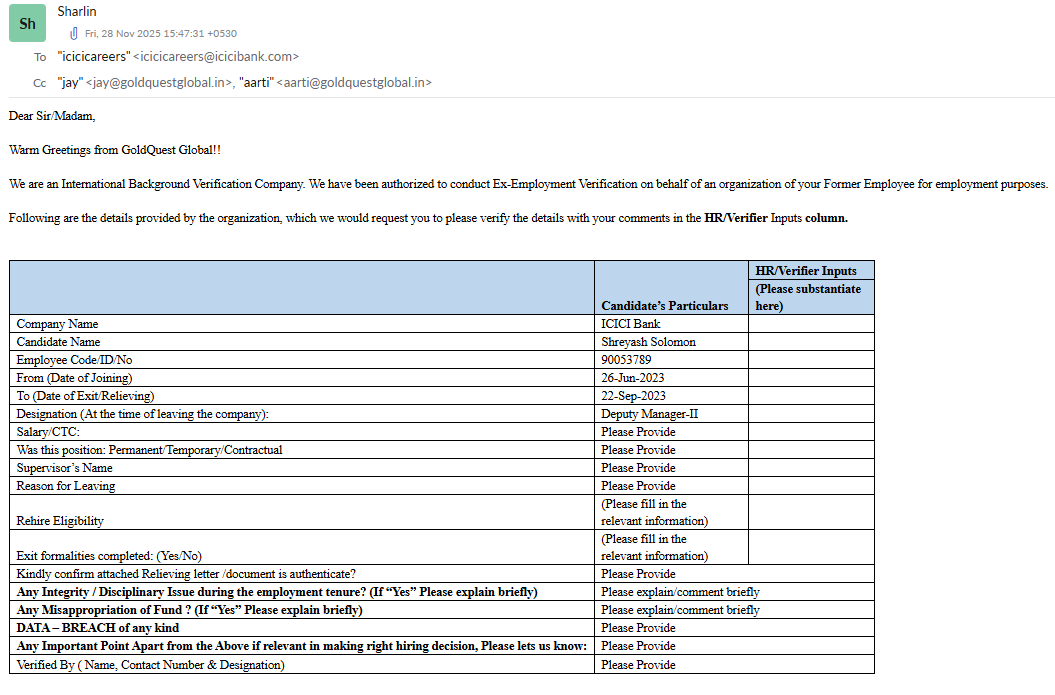Click the Sh sender avatar
1055x695 pixels.
[28, 24]
